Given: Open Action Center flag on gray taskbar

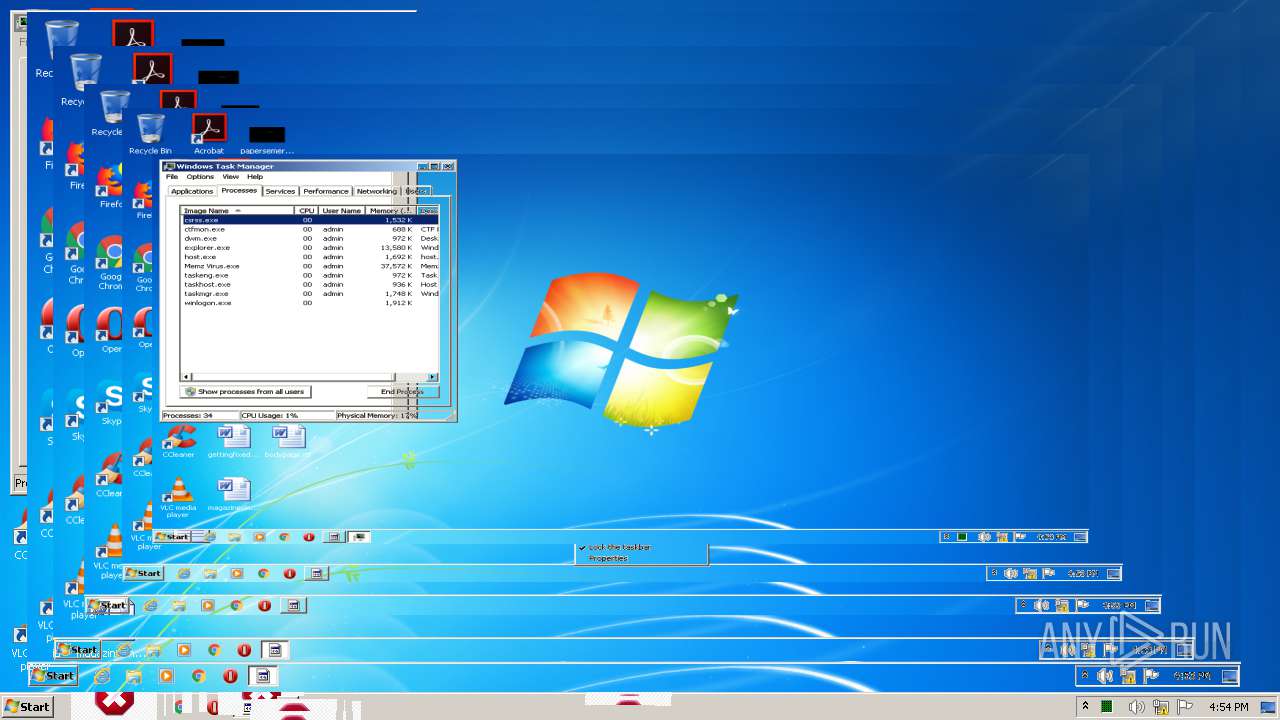Looking at the screenshot, I should (1186, 706).
